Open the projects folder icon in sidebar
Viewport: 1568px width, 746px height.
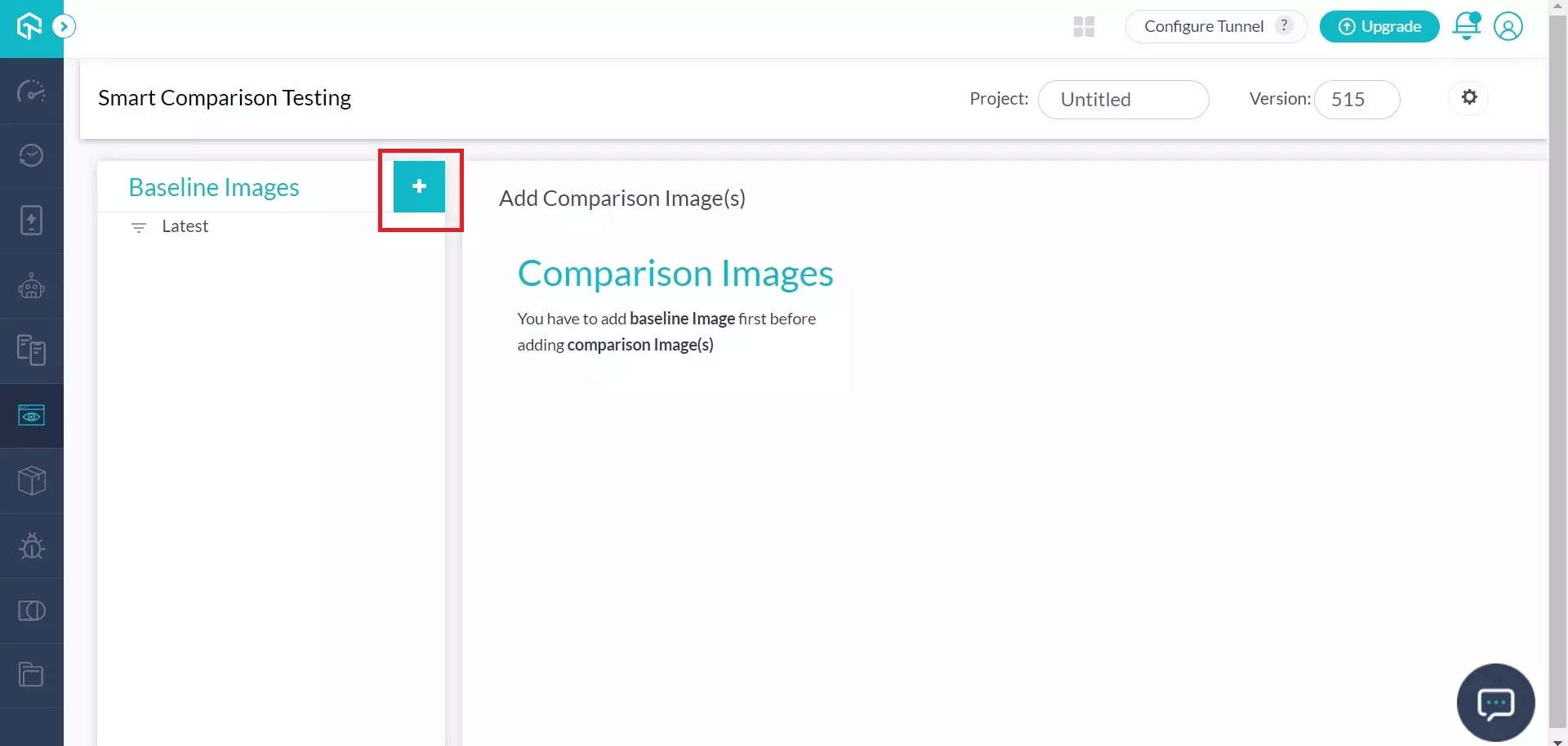pos(31,674)
